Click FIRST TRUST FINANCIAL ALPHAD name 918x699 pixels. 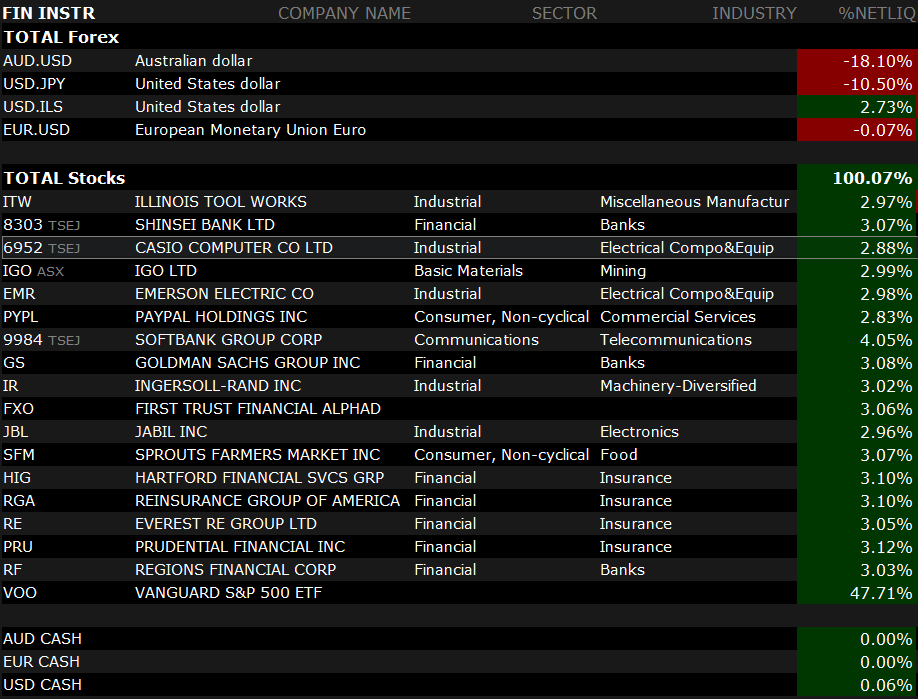pos(258,409)
